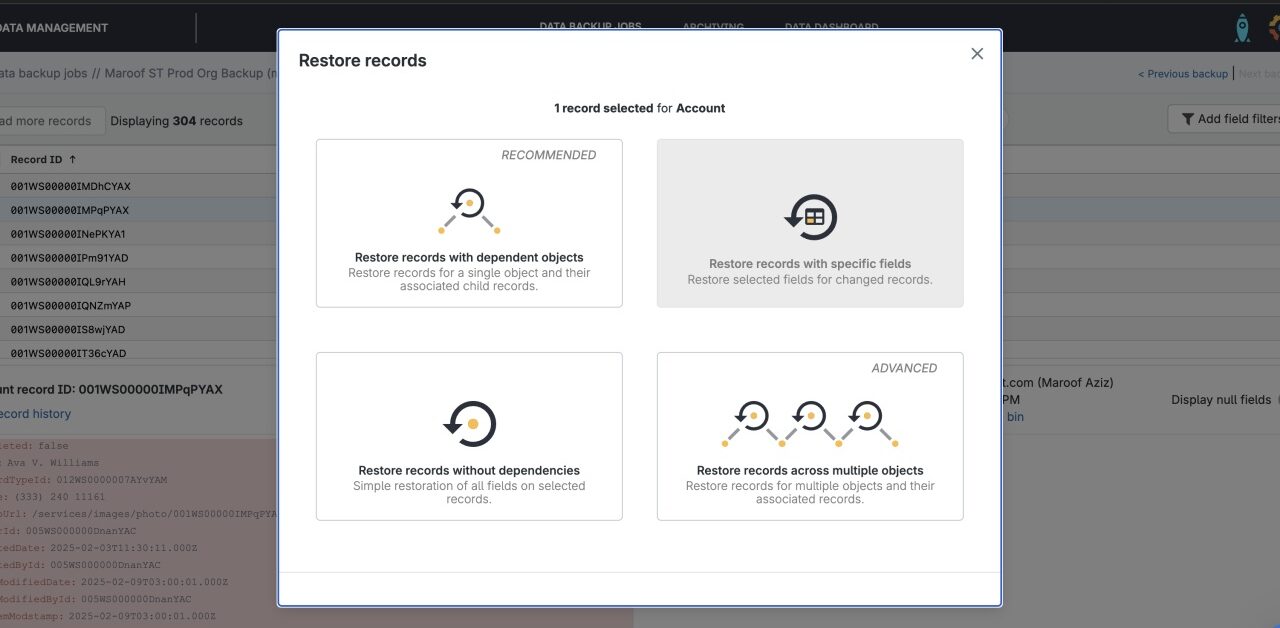Screen dimensions: 1280x628
Task: Expand the record history section
Action: (35, 413)
